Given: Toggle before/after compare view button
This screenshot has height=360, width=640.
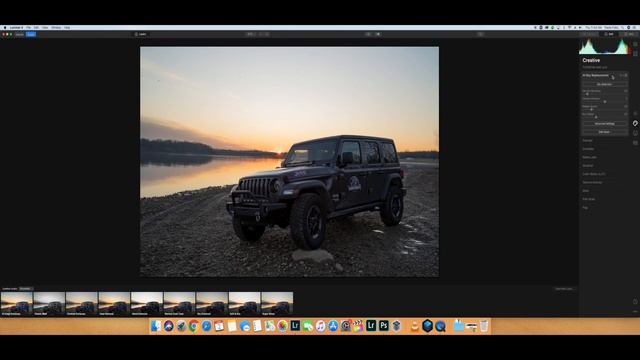Looking at the screenshot, I should pos(378,34).
